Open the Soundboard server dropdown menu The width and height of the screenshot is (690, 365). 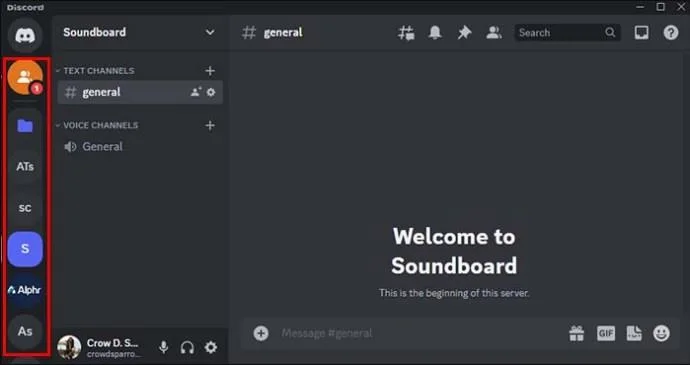pyautogui.click(x=210, y=33)
